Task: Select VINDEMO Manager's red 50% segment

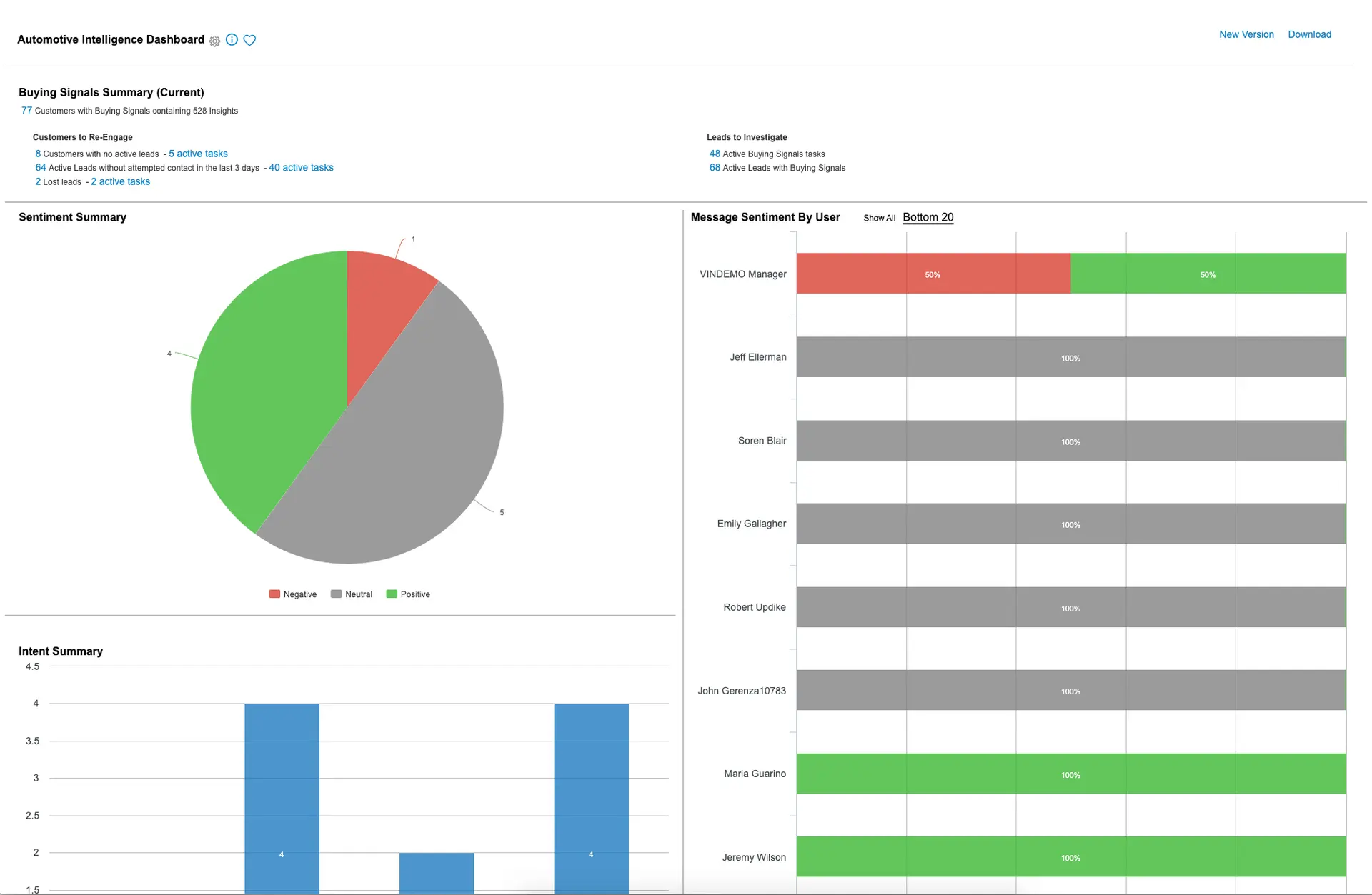Action: tap(933, 274)
